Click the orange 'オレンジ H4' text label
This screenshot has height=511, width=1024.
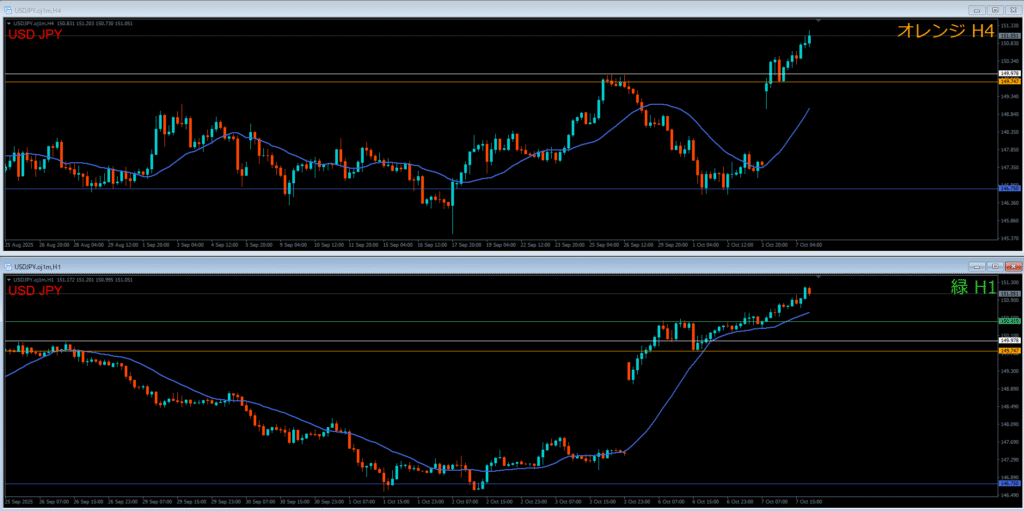coord(944,32)
